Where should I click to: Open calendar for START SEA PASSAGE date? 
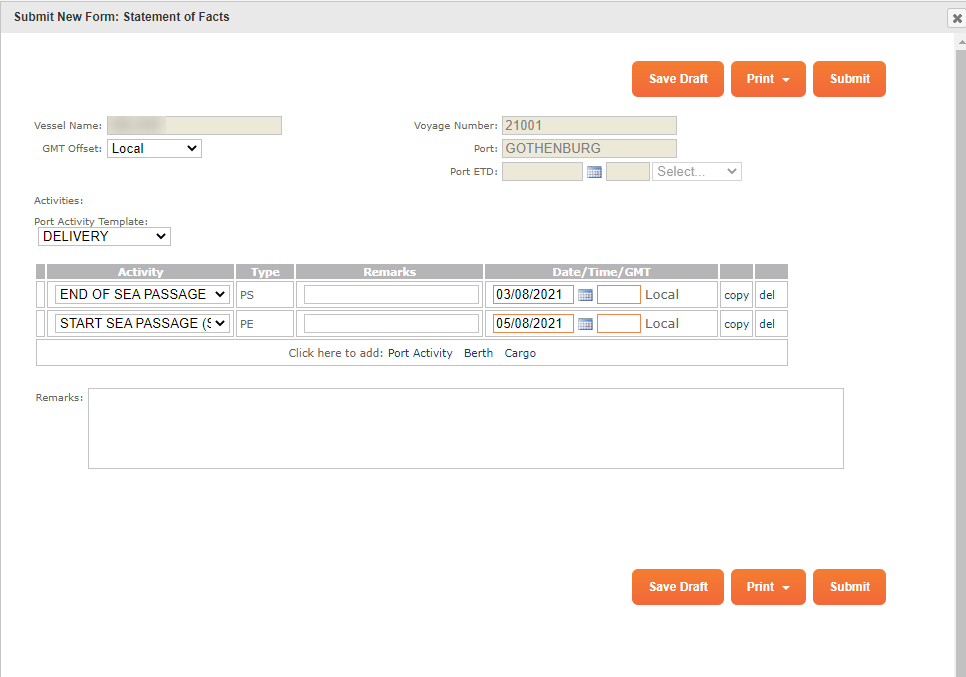click(x=586, y=324)
